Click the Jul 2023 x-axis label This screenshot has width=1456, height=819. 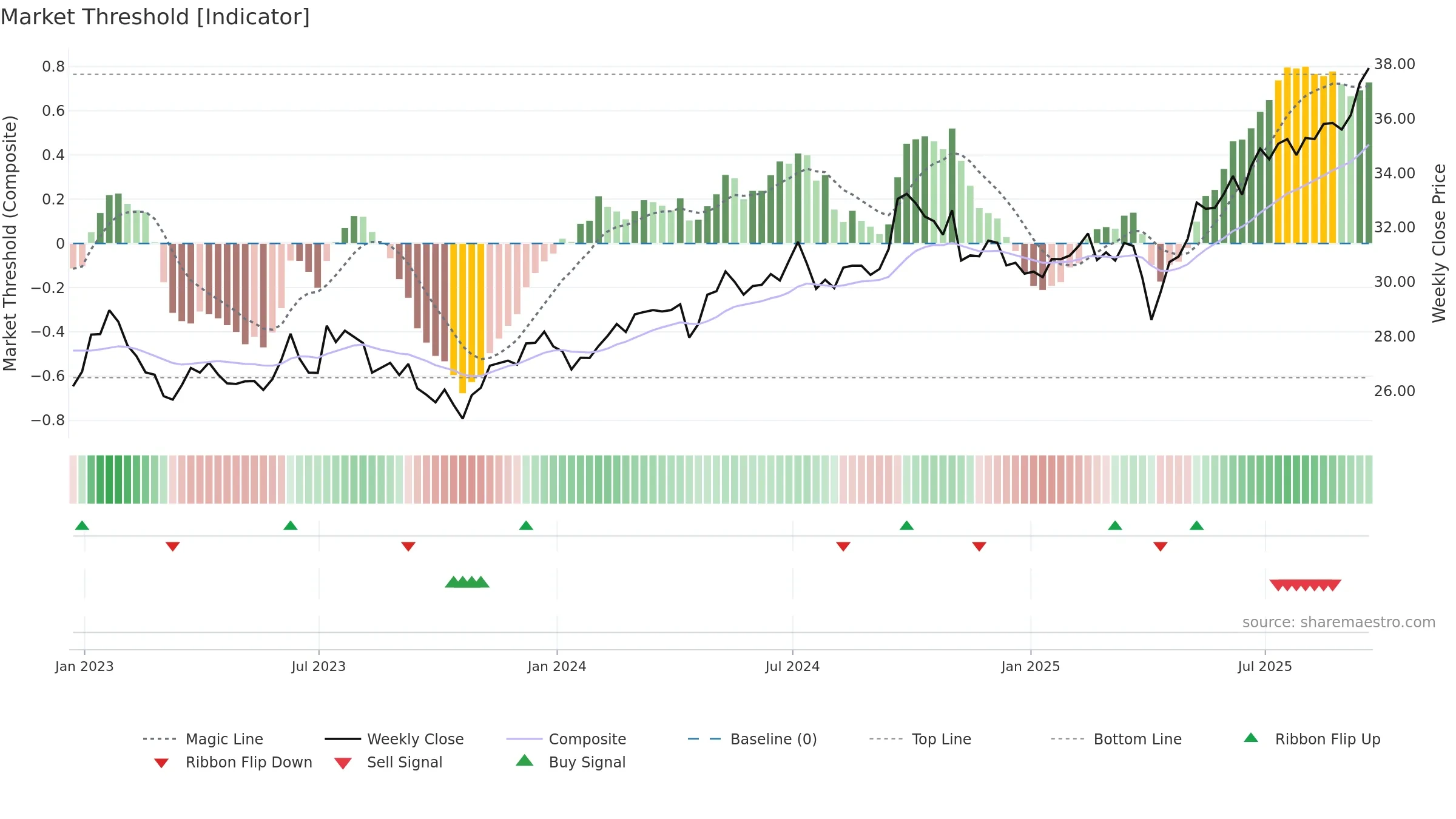tap(318, 666)
